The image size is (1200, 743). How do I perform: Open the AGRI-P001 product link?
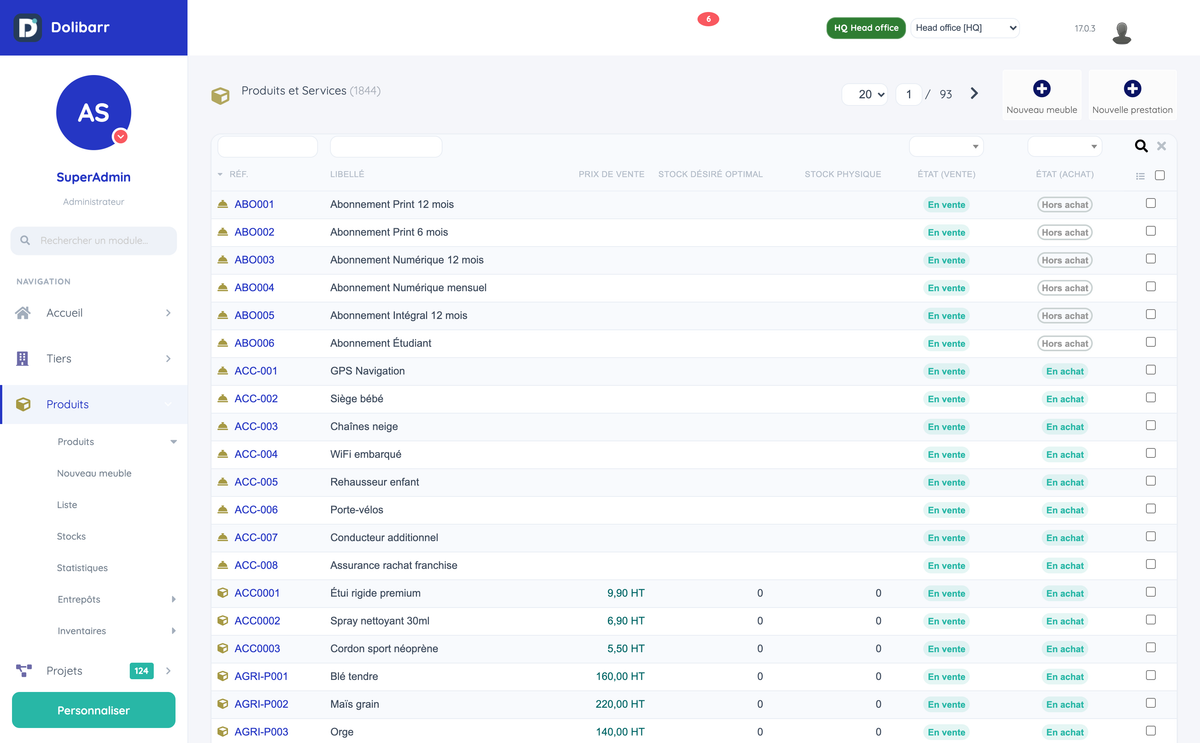click(261, 676)
